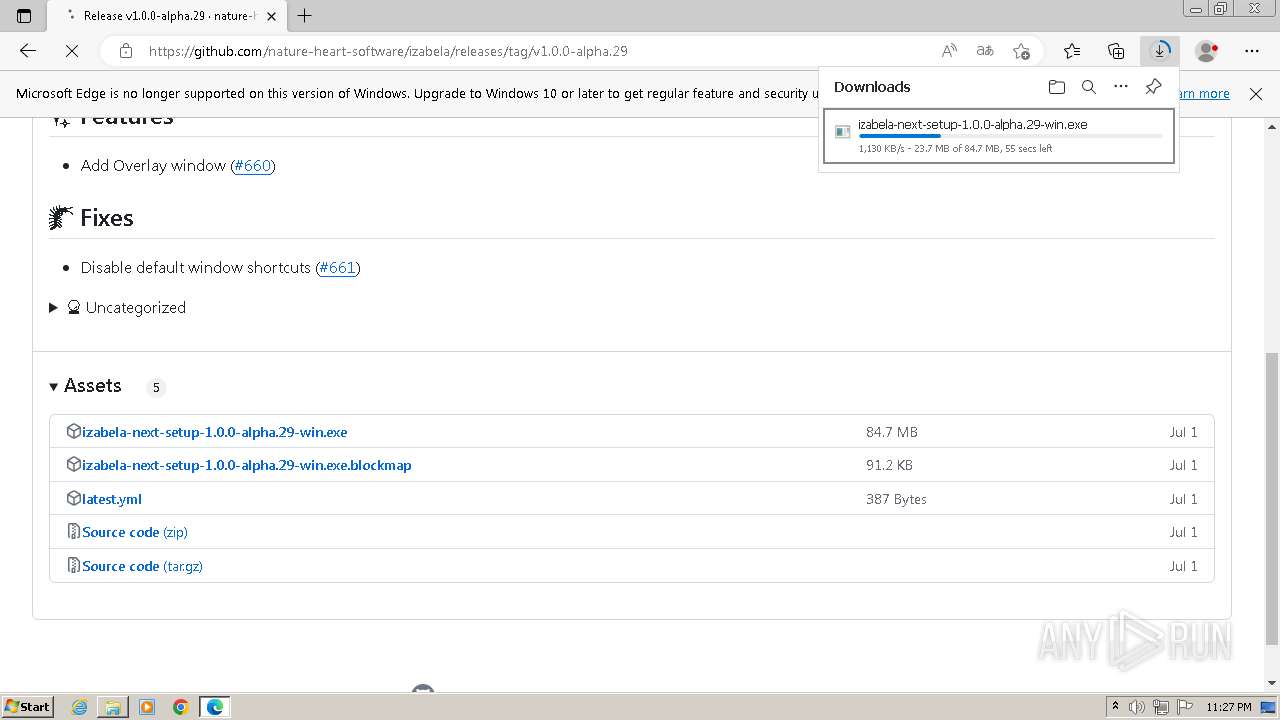Click the Fixes heading
The width and height of the screenshot is (1280, 720).
(107, 218)
